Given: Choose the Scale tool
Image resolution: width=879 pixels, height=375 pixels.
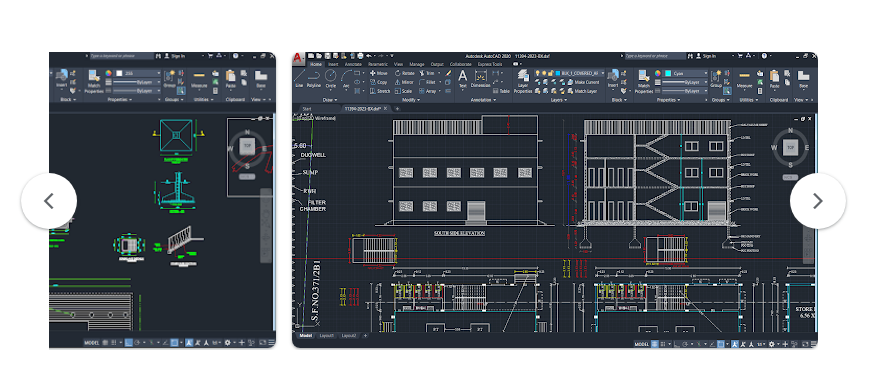Looking at the screenshot, I should click(403, 91).
